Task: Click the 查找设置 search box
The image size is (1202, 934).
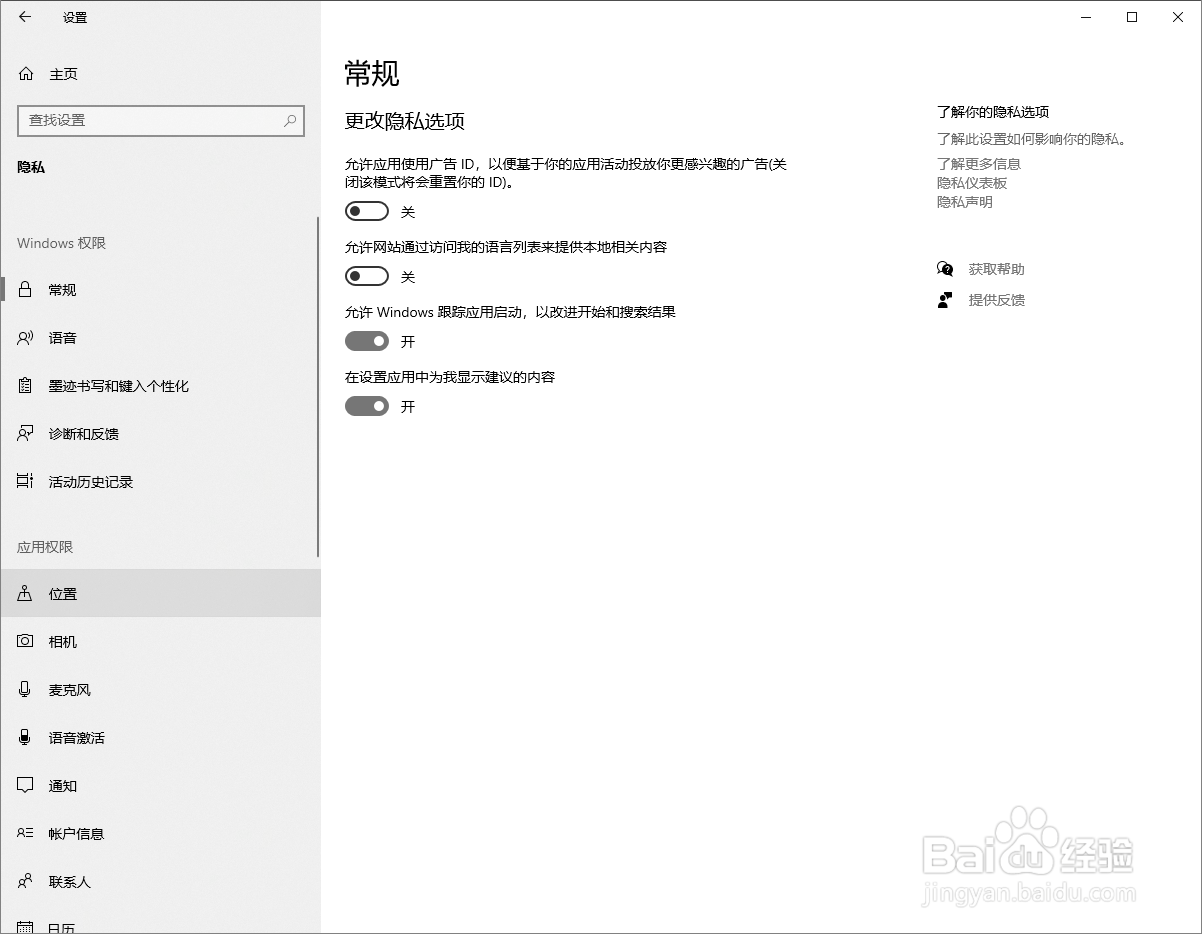Action: click(160, 120)
